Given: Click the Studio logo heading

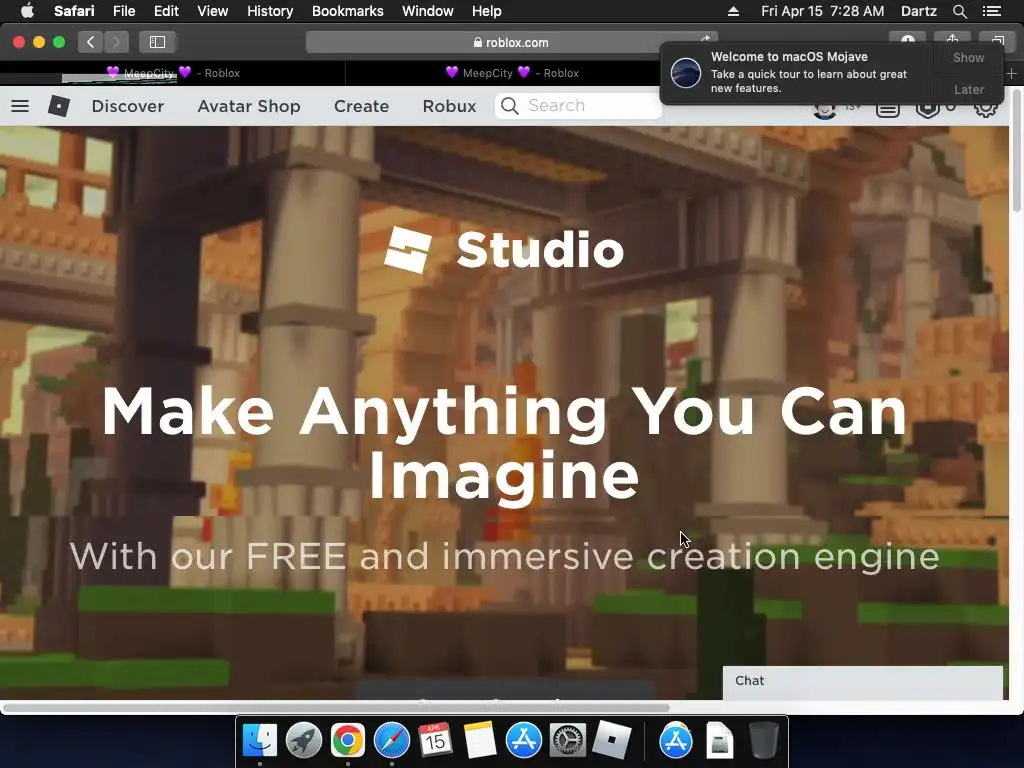Looking at the screenshot, I should pyautogui.click(x=504, y=249).
